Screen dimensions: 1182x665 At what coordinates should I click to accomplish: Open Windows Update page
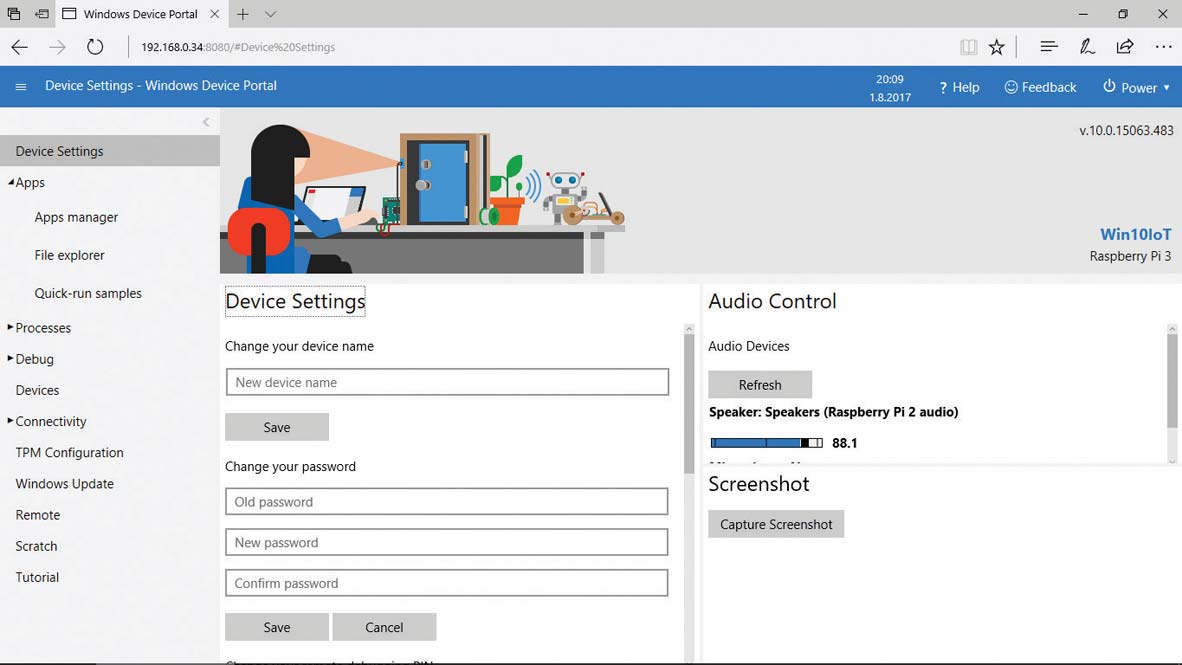[x=65, y=483]
